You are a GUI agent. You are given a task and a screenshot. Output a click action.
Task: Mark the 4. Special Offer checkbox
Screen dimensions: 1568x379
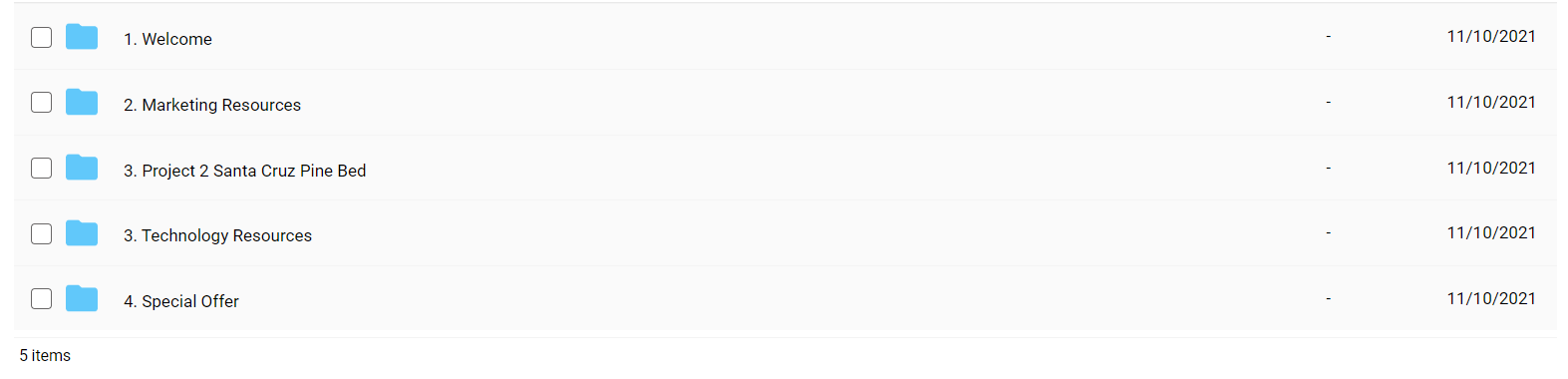click(41, 298)
